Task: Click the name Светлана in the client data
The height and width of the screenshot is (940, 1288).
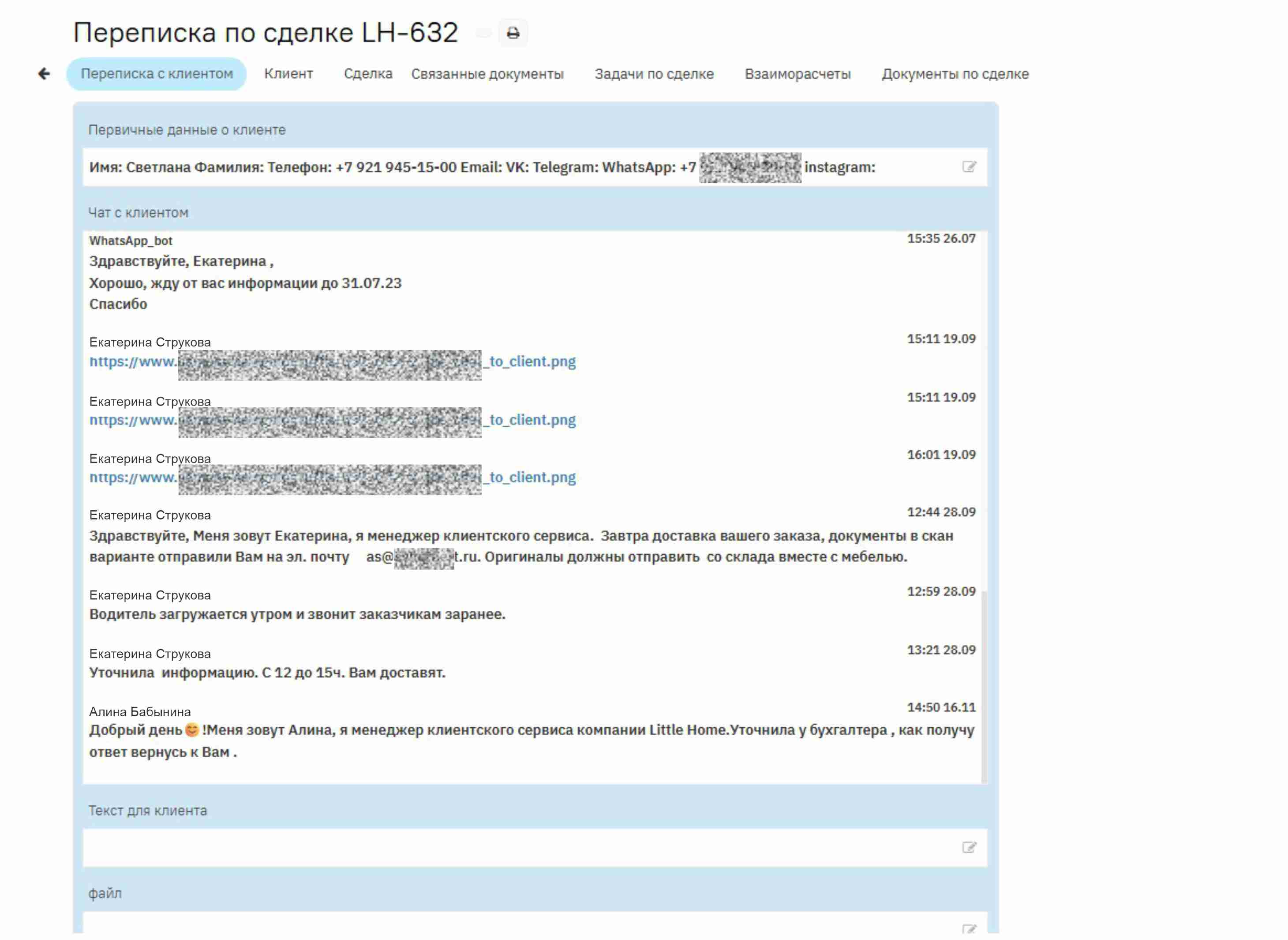Action: tap(158, 167)
